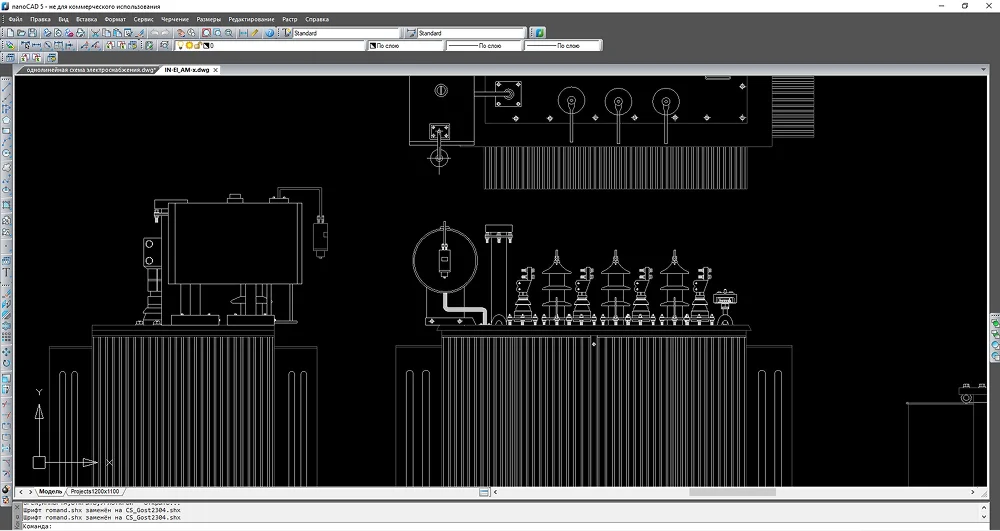Click the New document icon
The image size is (1000, 531).
point(8,33)
